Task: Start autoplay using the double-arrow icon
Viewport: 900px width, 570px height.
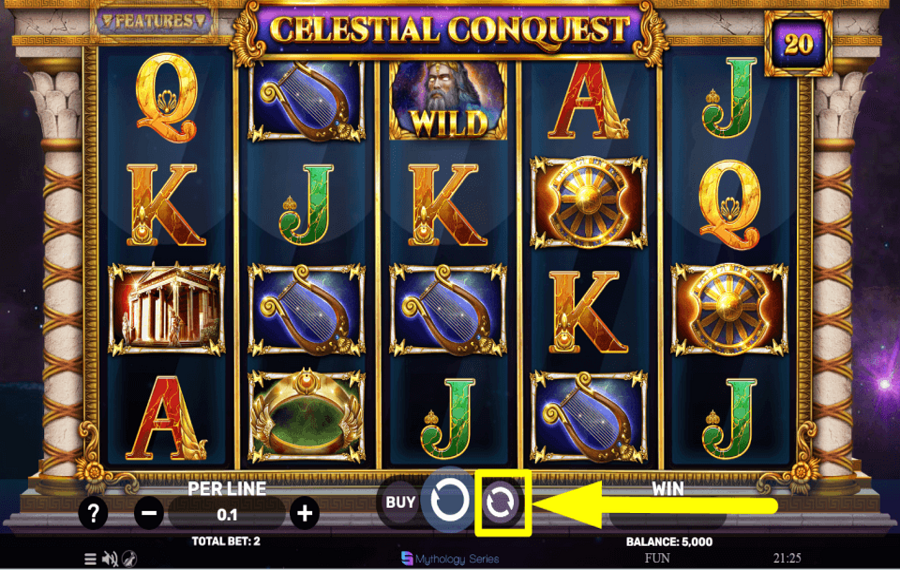Action: coord(501,503)
